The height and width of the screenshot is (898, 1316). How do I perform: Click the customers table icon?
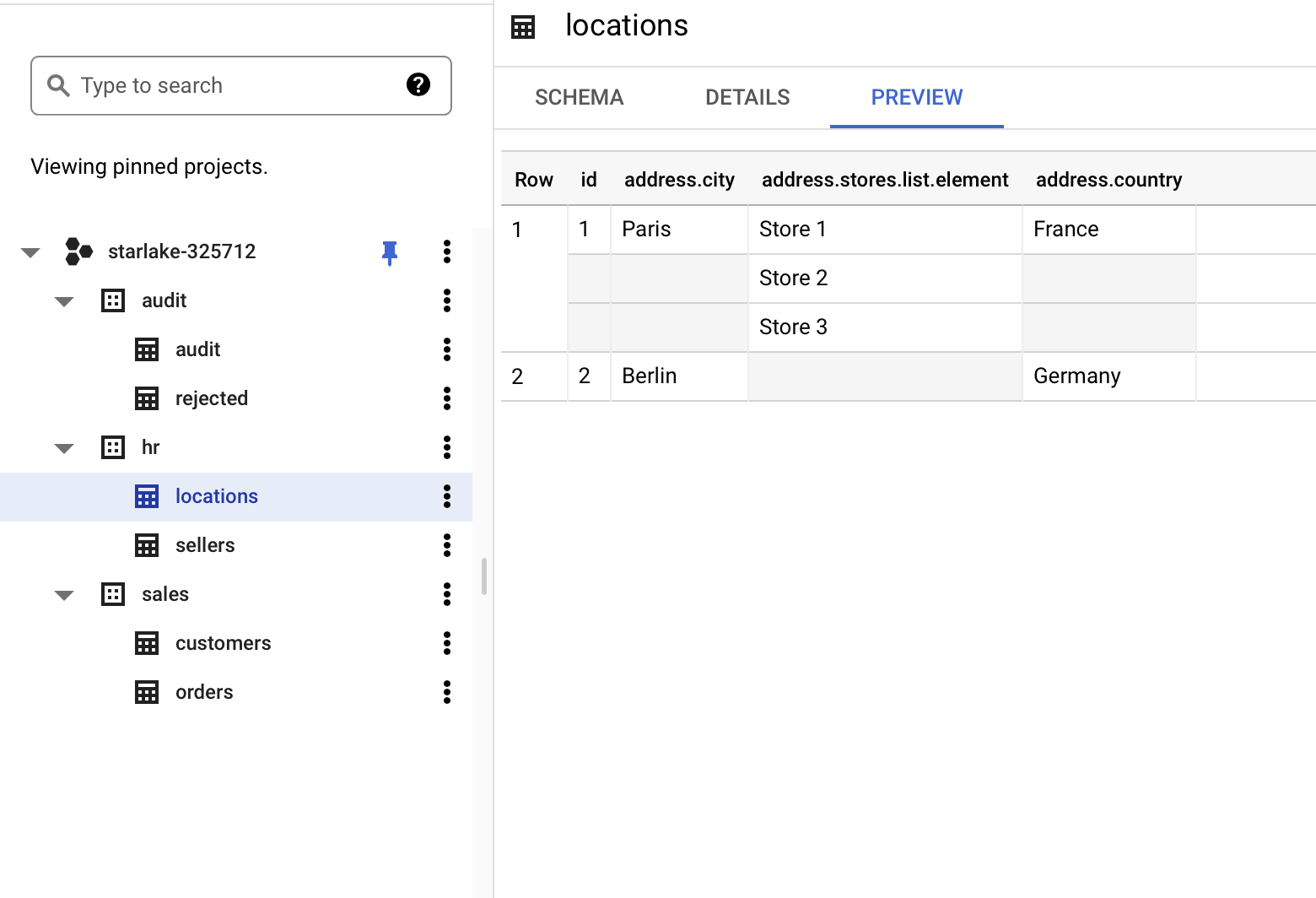[x=147, y=643]
